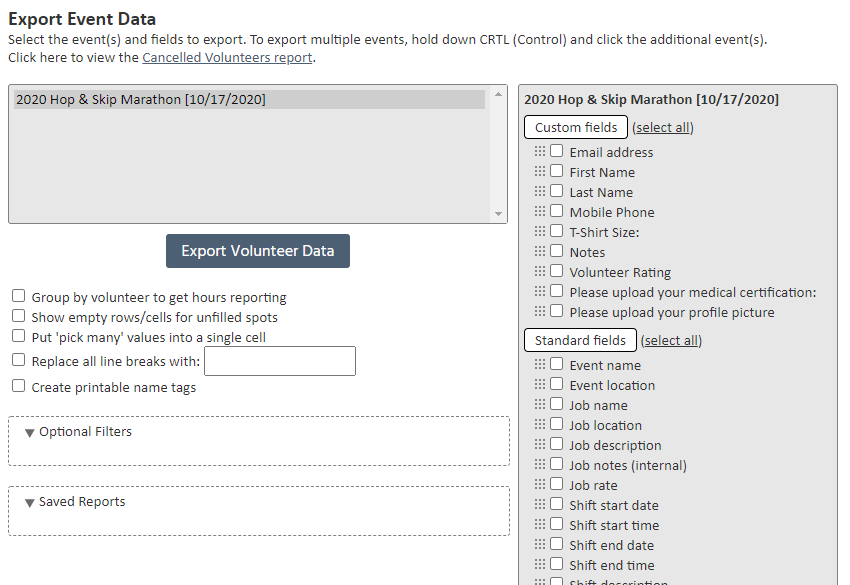The image size is (850, 585).
Task: Click the line breaks replacement text field
Action: pos(280,361)
